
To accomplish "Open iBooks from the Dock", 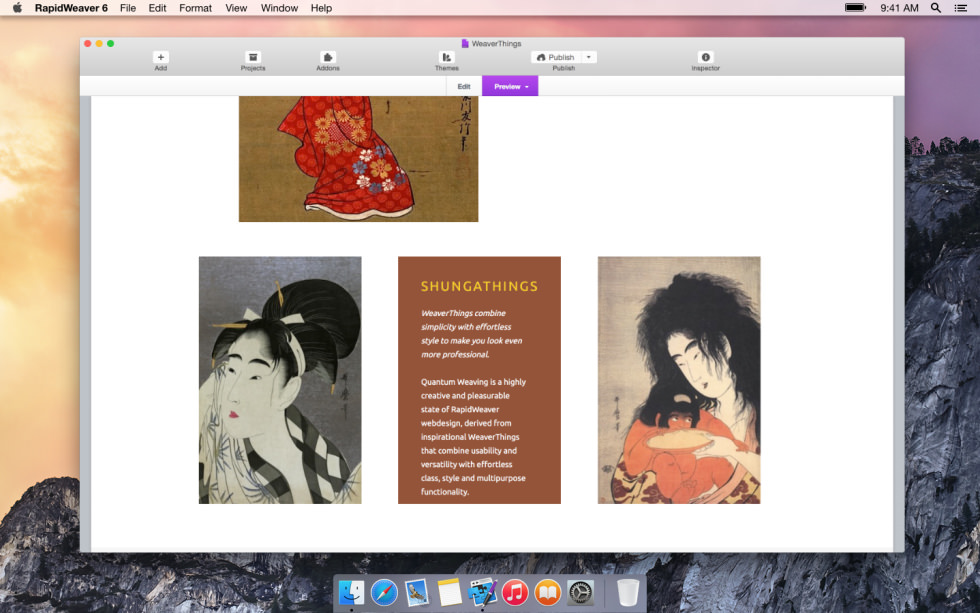I will point(548,592).
